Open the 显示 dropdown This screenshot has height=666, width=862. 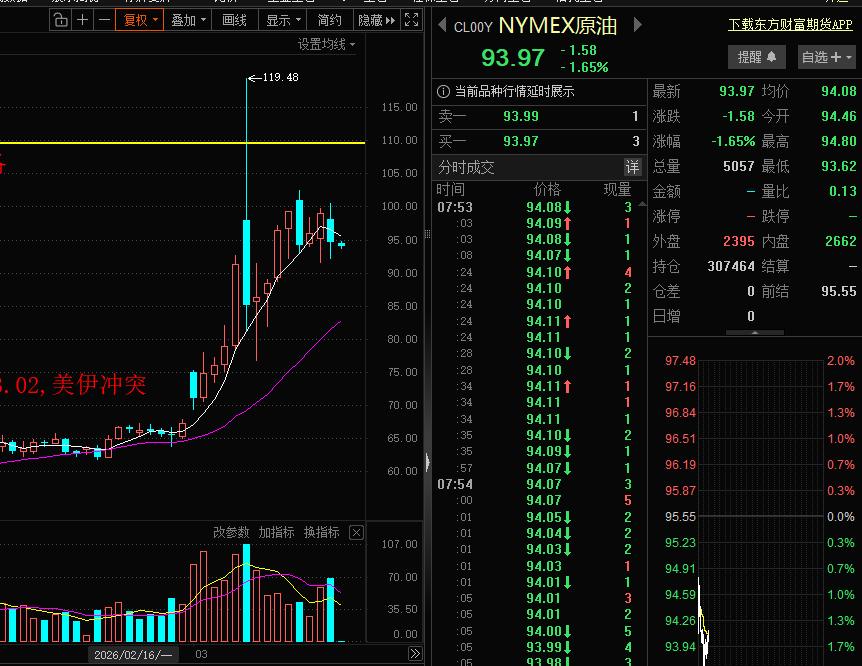(x=283, y=20)
